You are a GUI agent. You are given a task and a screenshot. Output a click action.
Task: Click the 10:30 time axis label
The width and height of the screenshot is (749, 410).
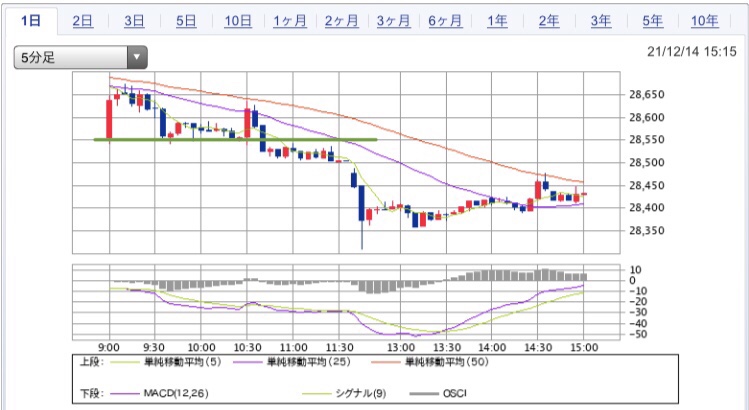247,347
